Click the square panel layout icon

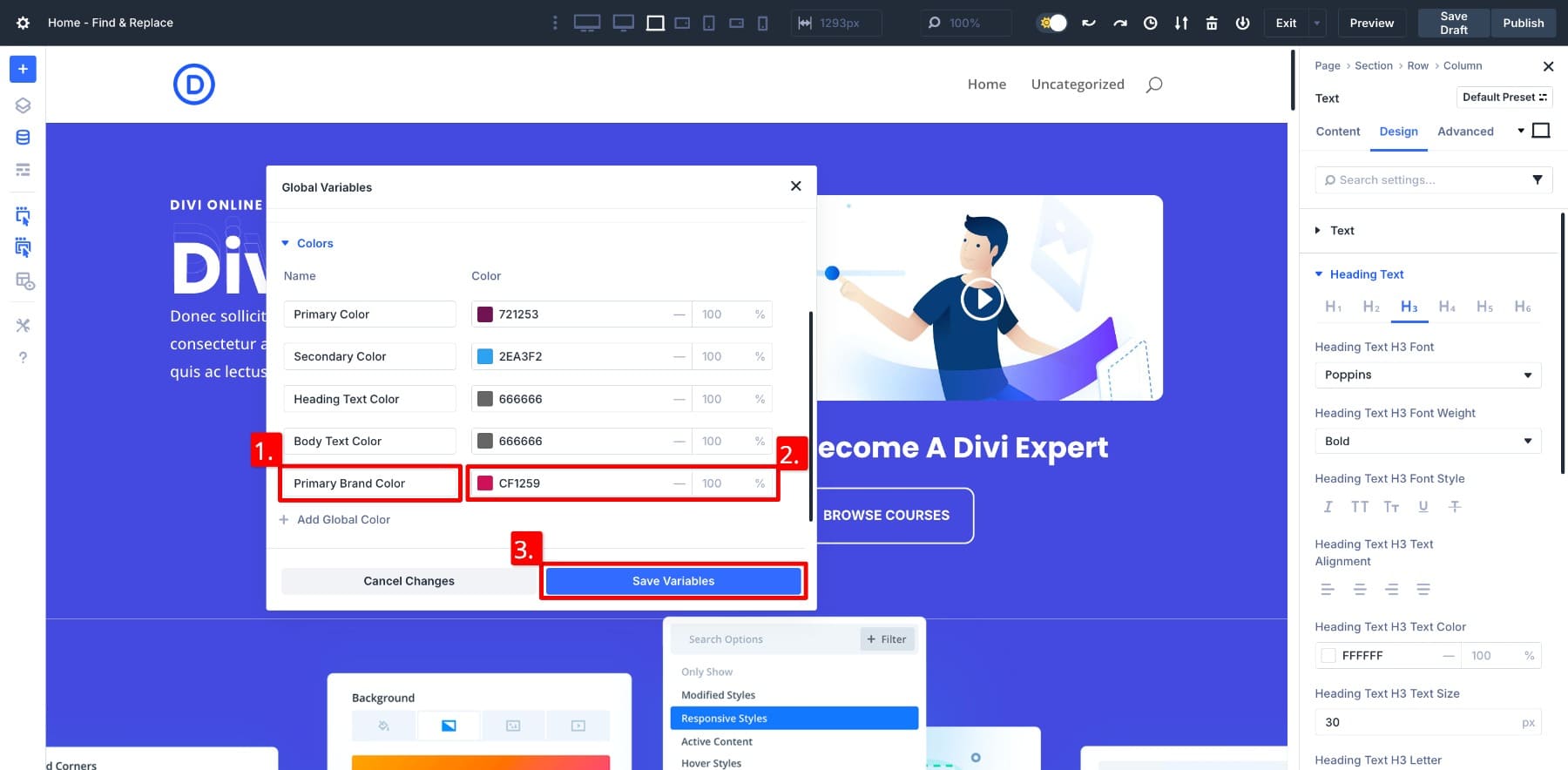[1541, 131]
